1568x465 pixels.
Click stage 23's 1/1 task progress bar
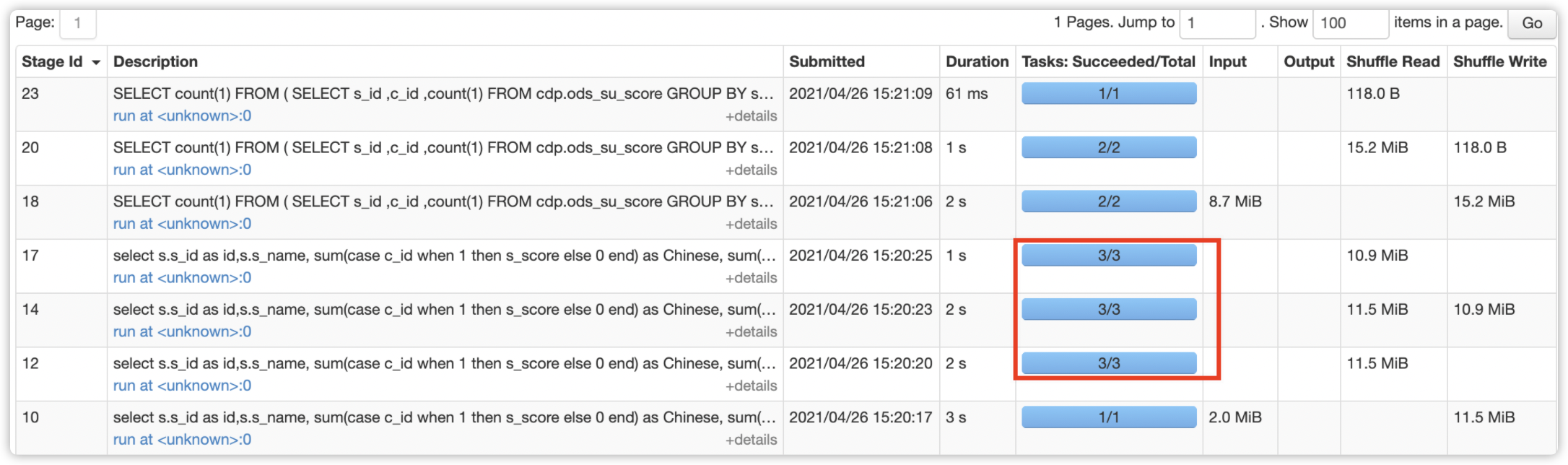point(1108,94)
